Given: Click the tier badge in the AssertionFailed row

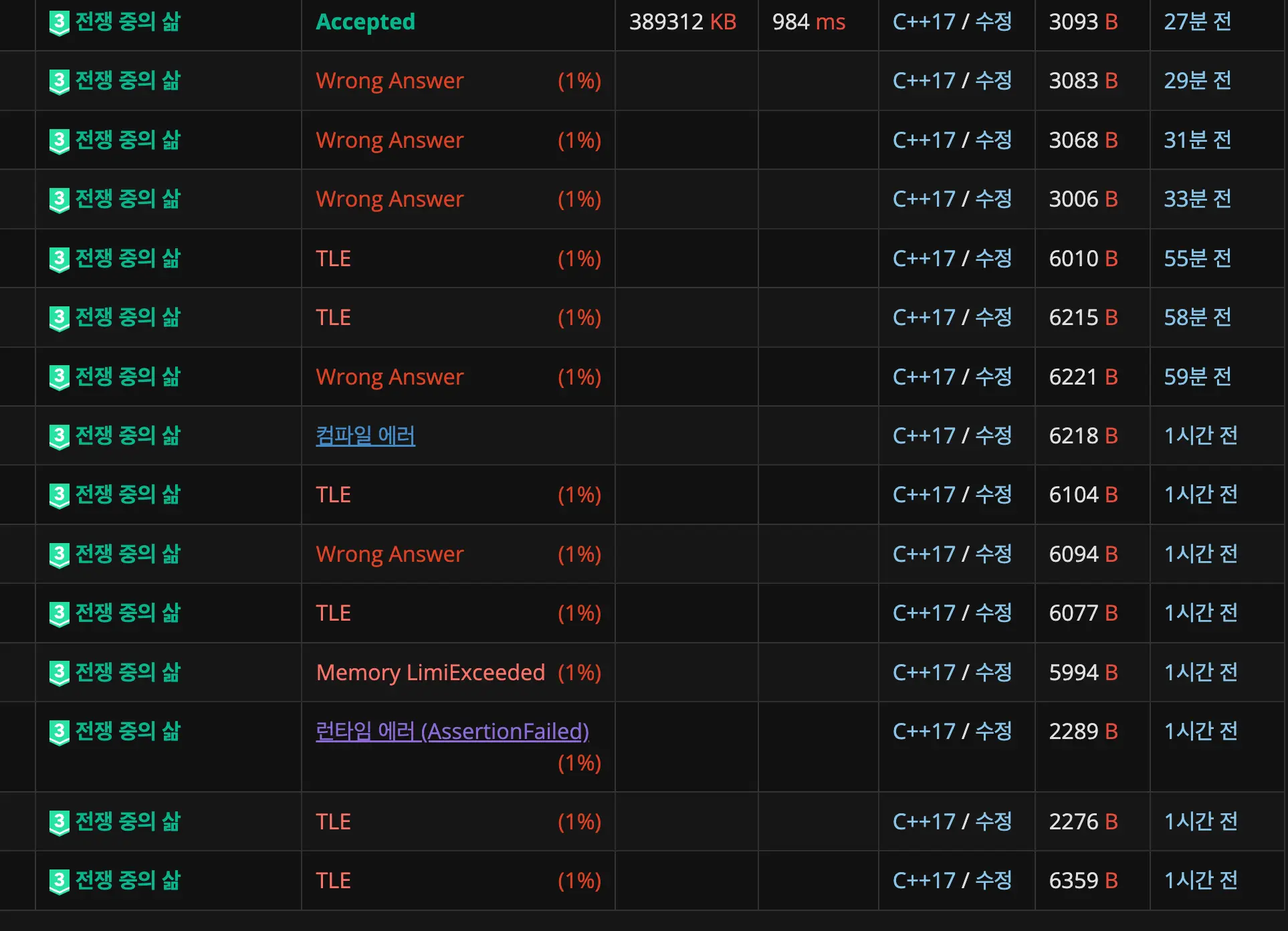Looking at the screenshot, I should pyautogui.click(x=59, y=732).
